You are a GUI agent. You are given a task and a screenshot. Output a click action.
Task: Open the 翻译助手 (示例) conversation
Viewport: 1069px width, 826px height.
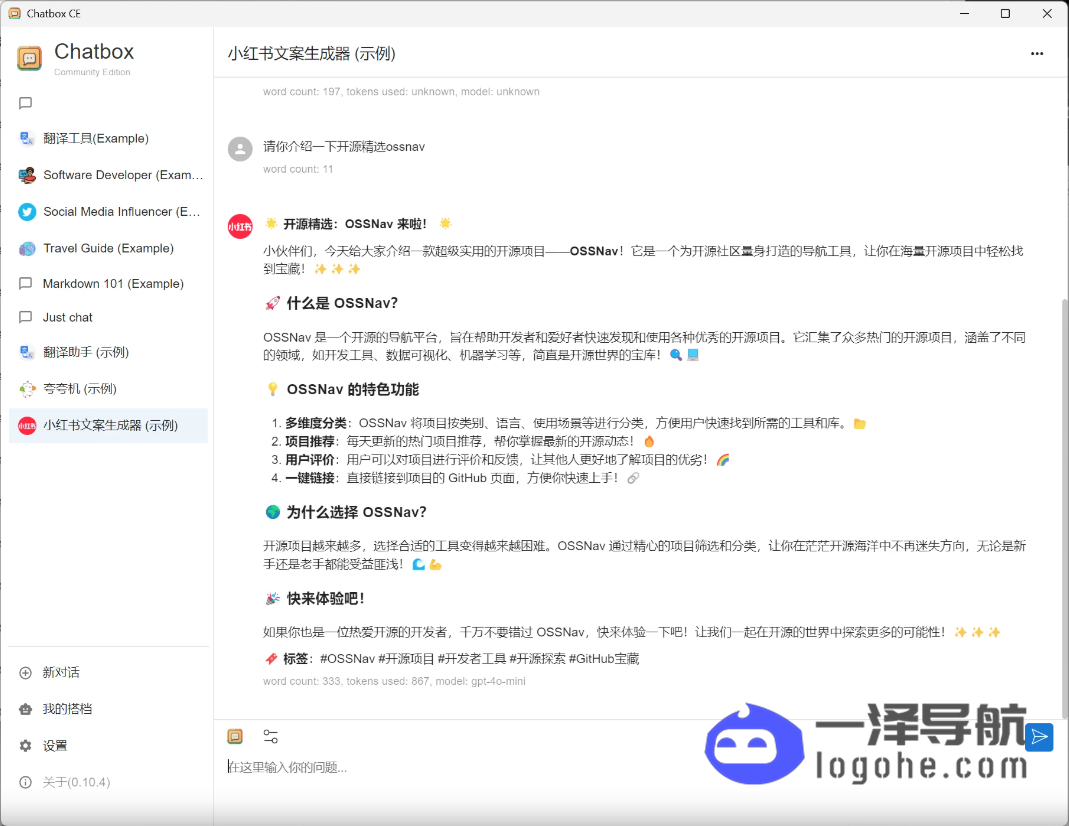108,352
